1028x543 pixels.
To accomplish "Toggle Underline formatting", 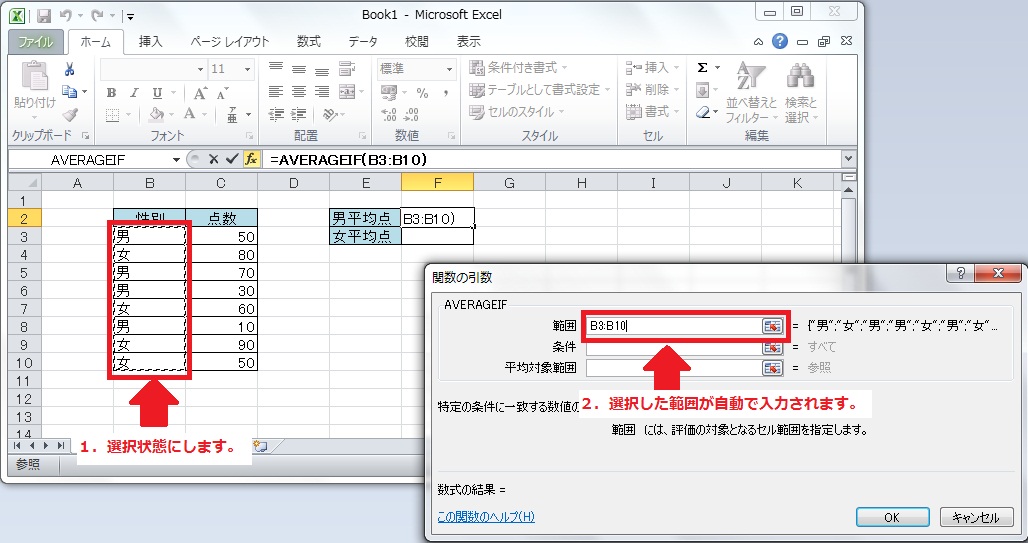I will click(157, 93).
